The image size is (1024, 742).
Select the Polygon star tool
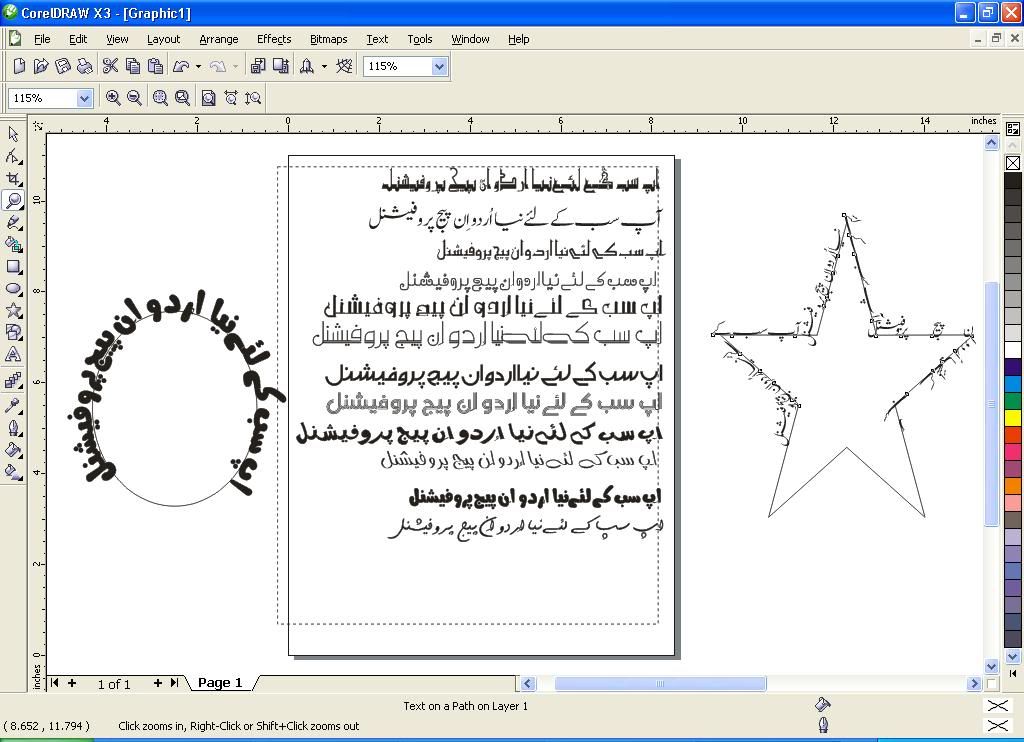13,311
